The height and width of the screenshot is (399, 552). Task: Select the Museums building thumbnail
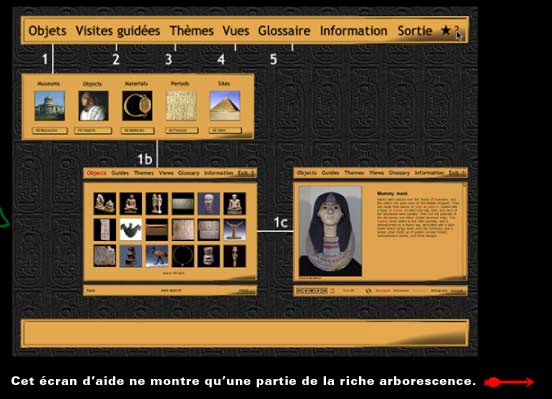tap(50, 106)
